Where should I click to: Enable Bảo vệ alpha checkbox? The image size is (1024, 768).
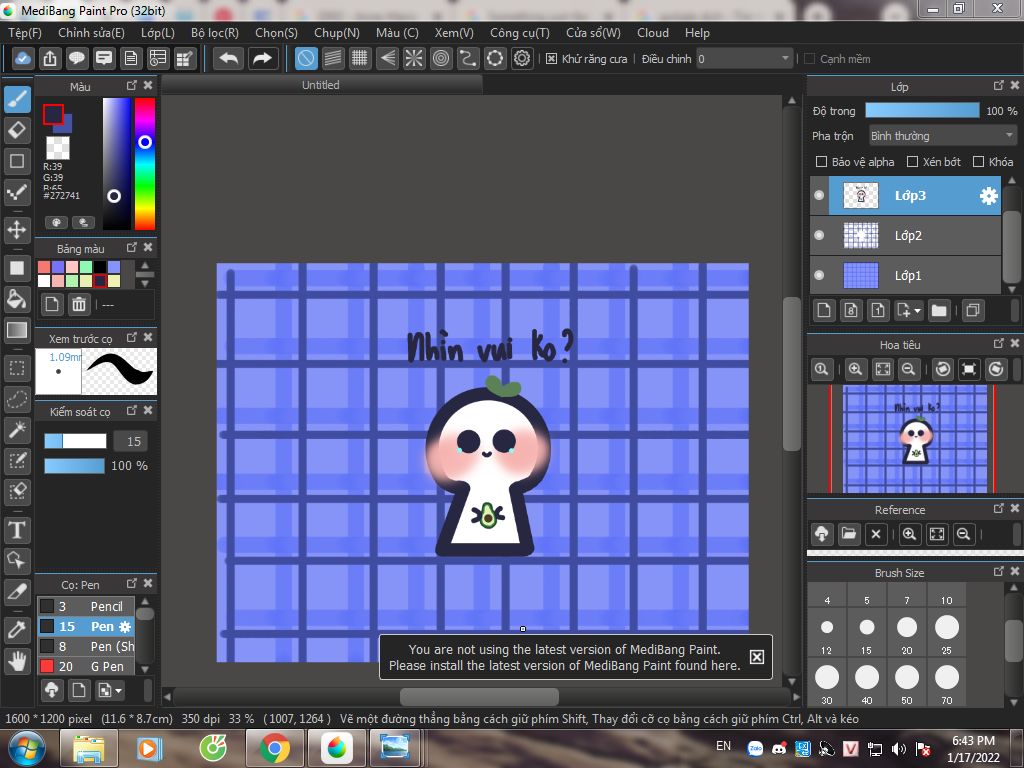coord(822,161)
